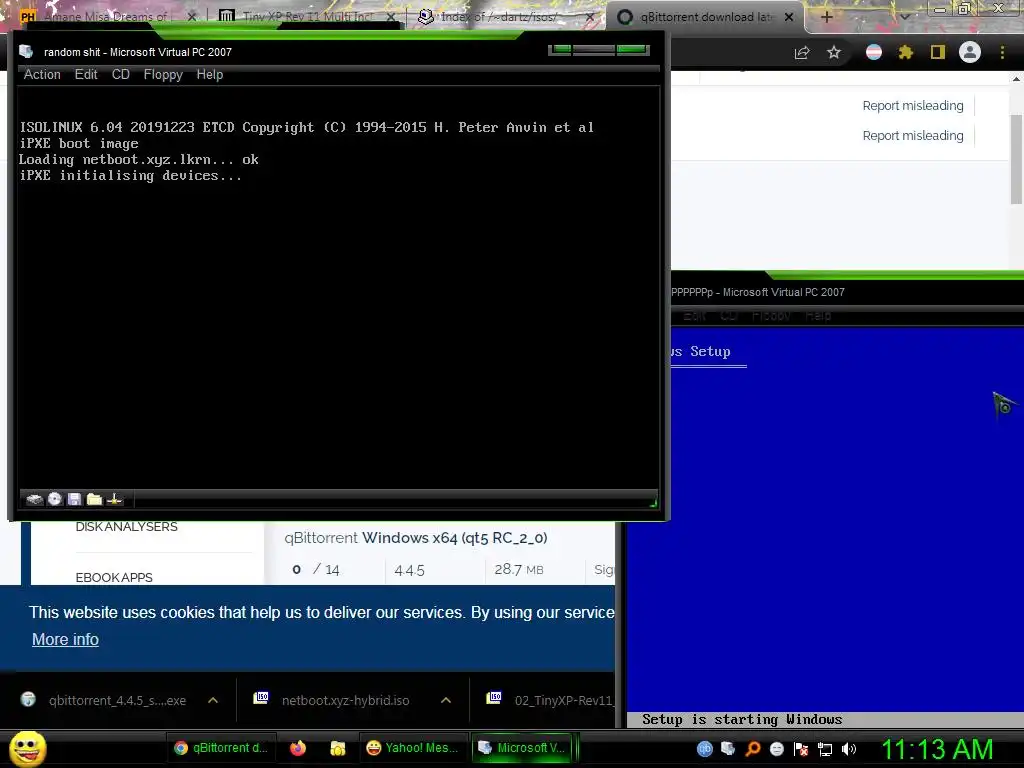This screenshot has width=1024, height=768.
Task: Click the Virtual PC window title icon
Action: click(26, 52)
